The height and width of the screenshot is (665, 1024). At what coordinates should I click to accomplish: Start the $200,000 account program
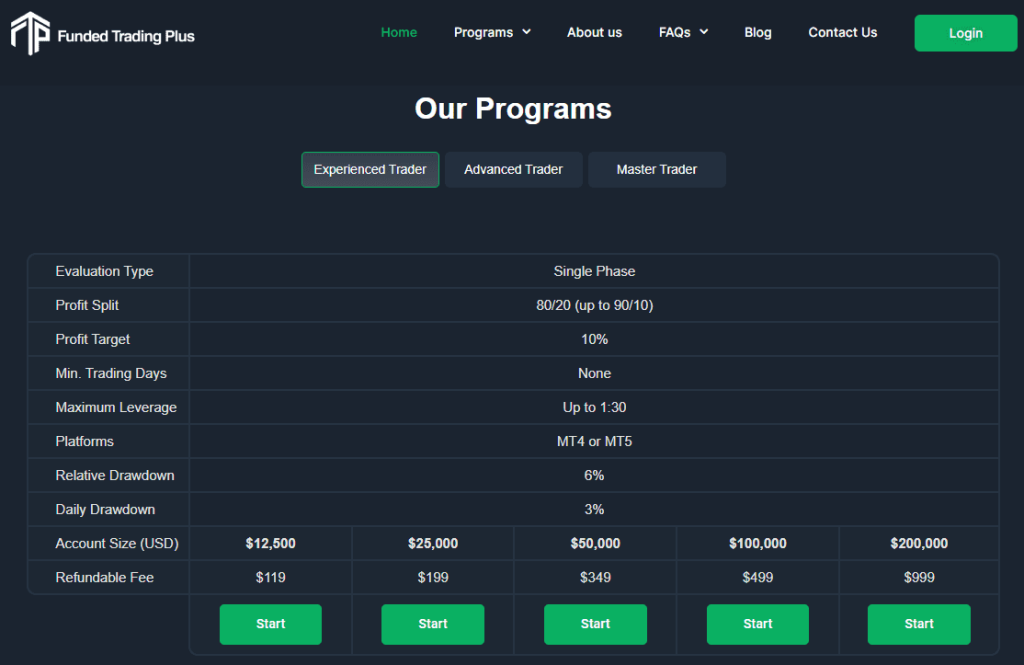919,624
